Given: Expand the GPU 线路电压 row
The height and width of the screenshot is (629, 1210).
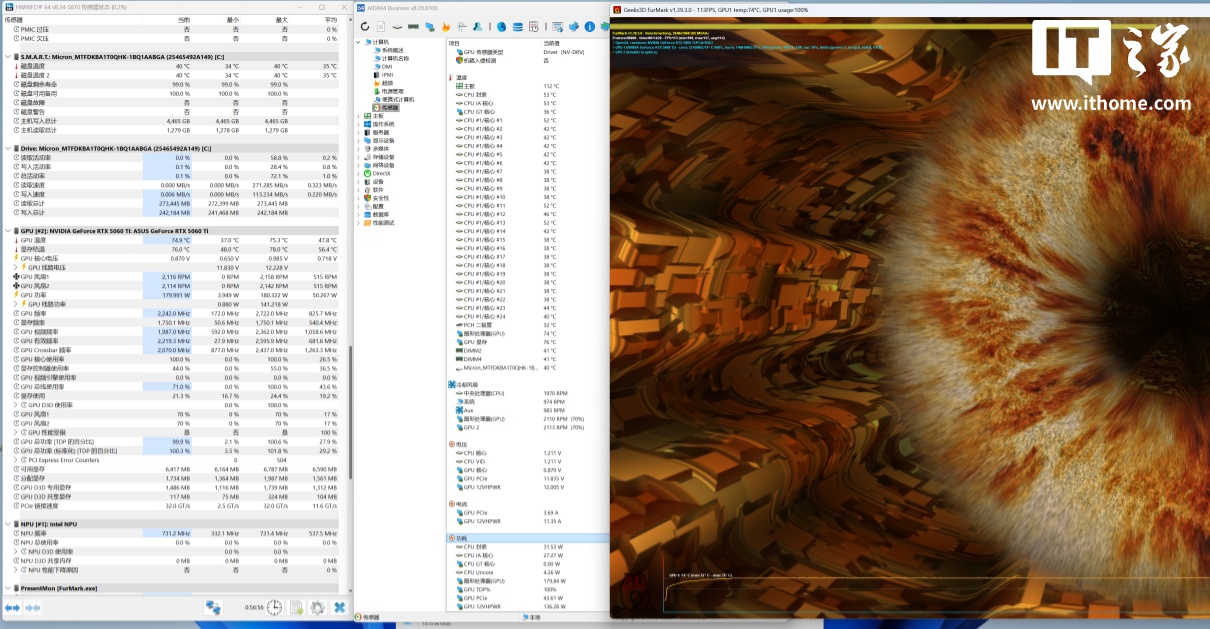Looking at the screenshot, I should pyautogui.click(x=15, y=267).
